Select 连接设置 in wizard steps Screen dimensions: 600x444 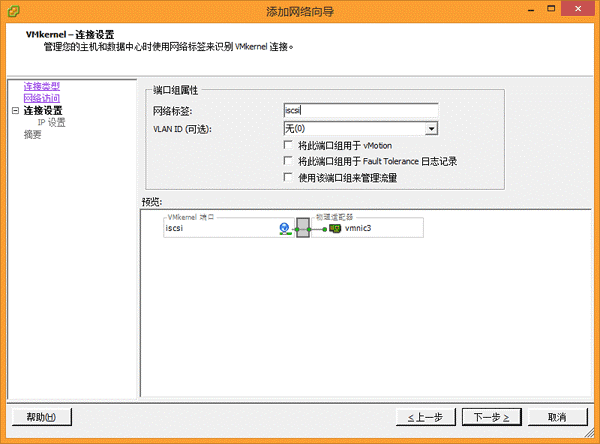43,111
